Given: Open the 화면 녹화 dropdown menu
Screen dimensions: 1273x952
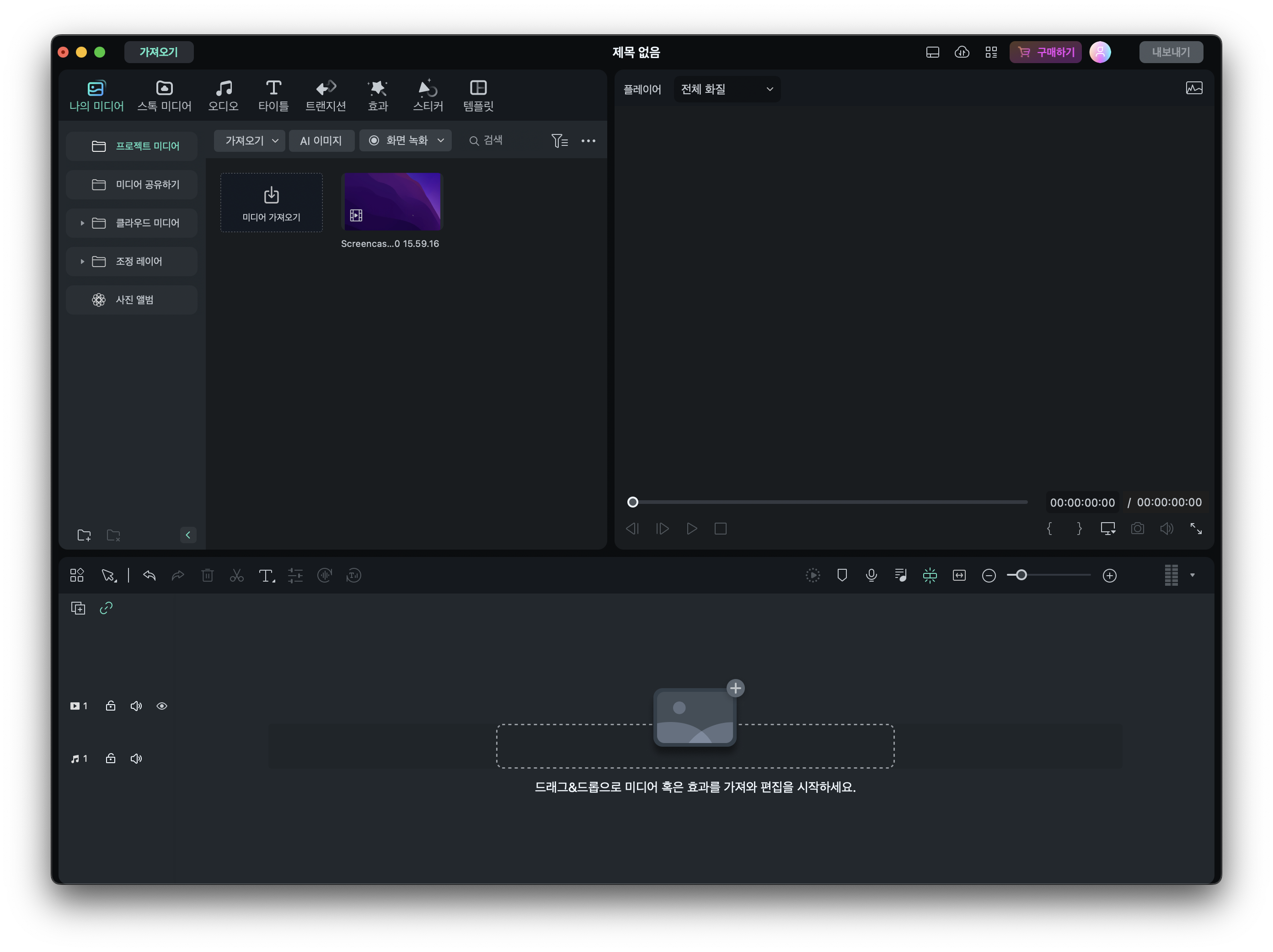Looking at the screenshot, I should click(440, 140).
